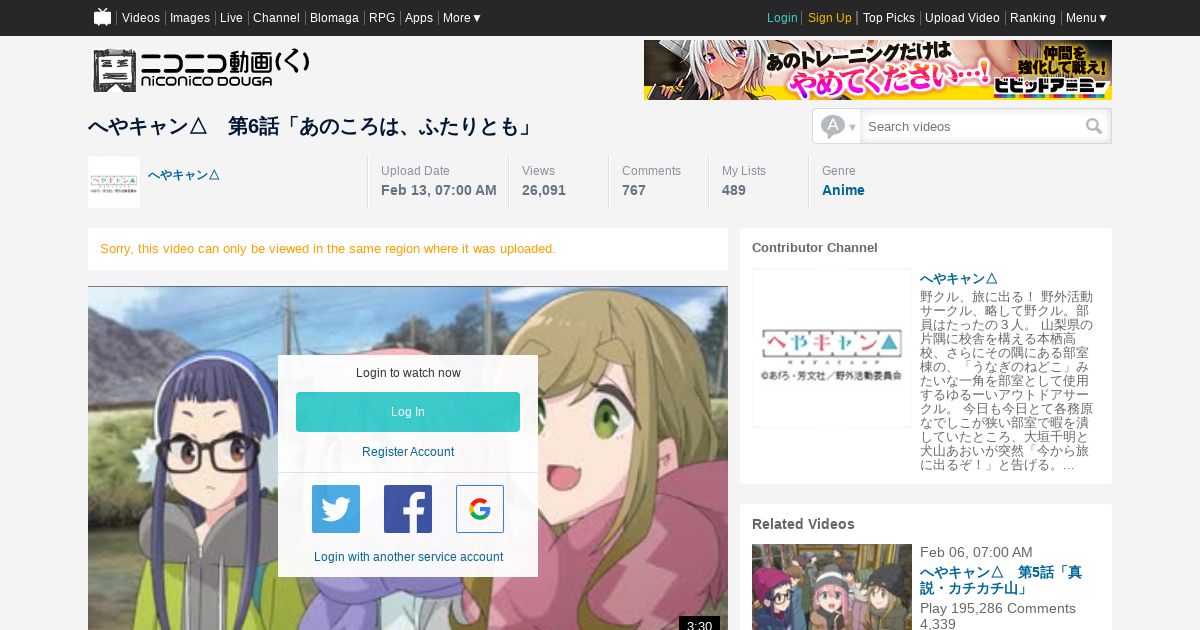This screenshot has width=1200, height=630.
Task: Click the anime banner advertisement
Action: tap(878, 70)
